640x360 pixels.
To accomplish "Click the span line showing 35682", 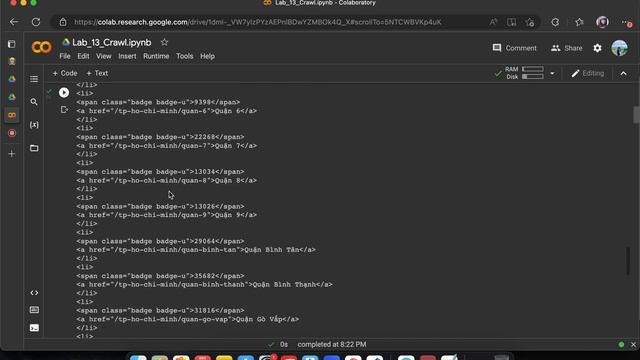I will tap(160, 276).
